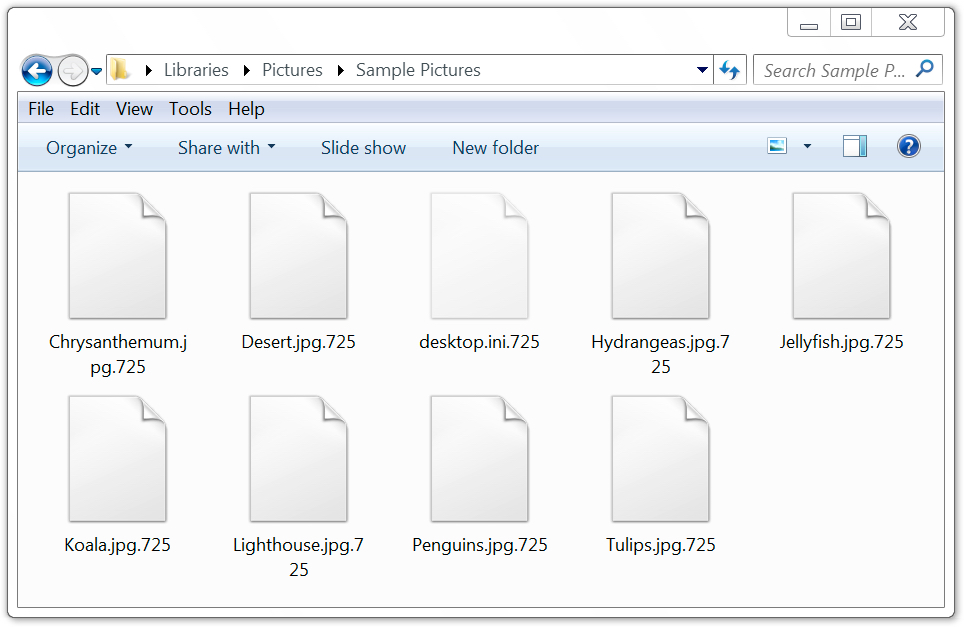Click the Refresh button
Screen dimensions: 964x627
pyautogui.click(x=730, y=70)
